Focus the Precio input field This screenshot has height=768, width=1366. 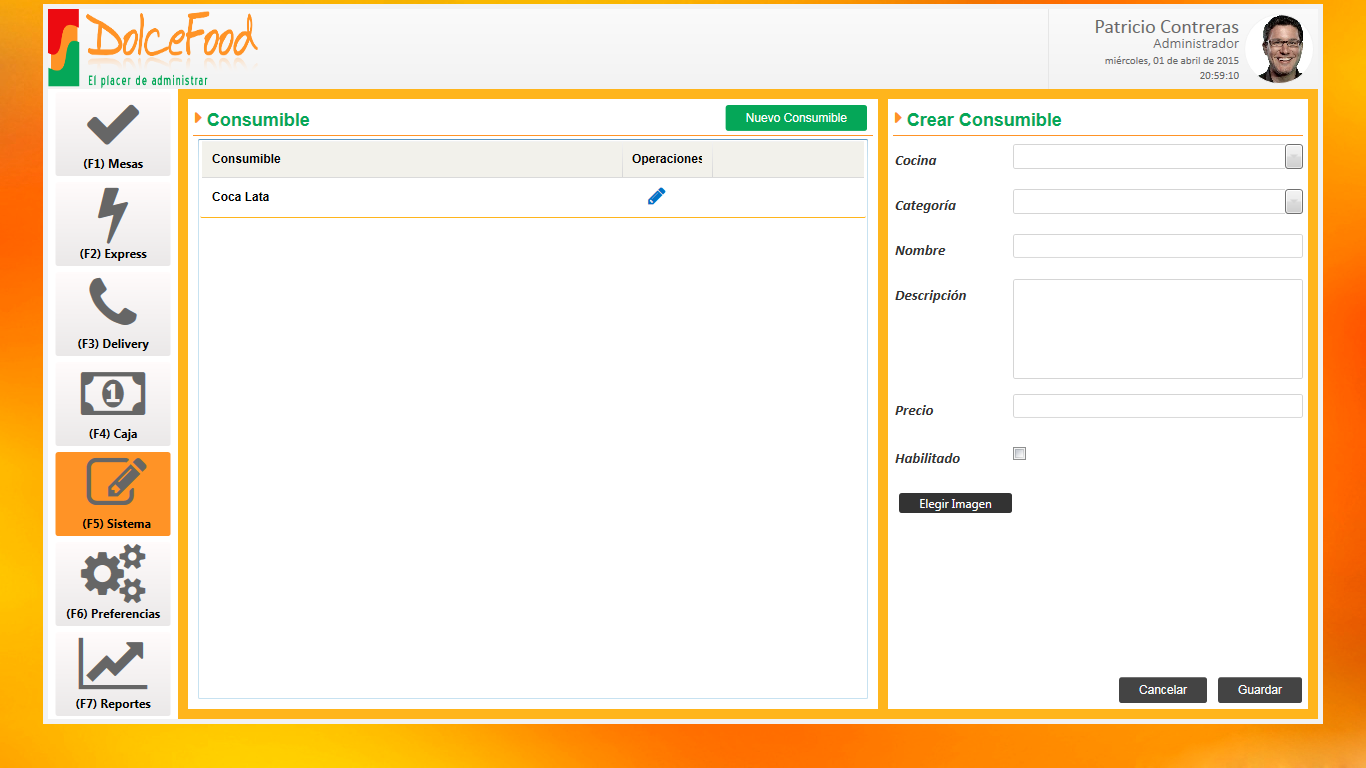click(x=1157, y=406)
